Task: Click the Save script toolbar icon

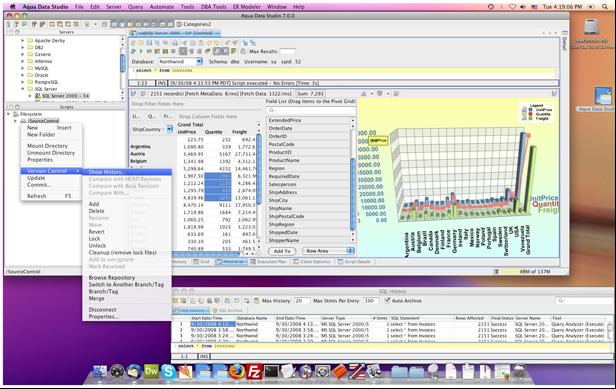Action: coord(149,43)
